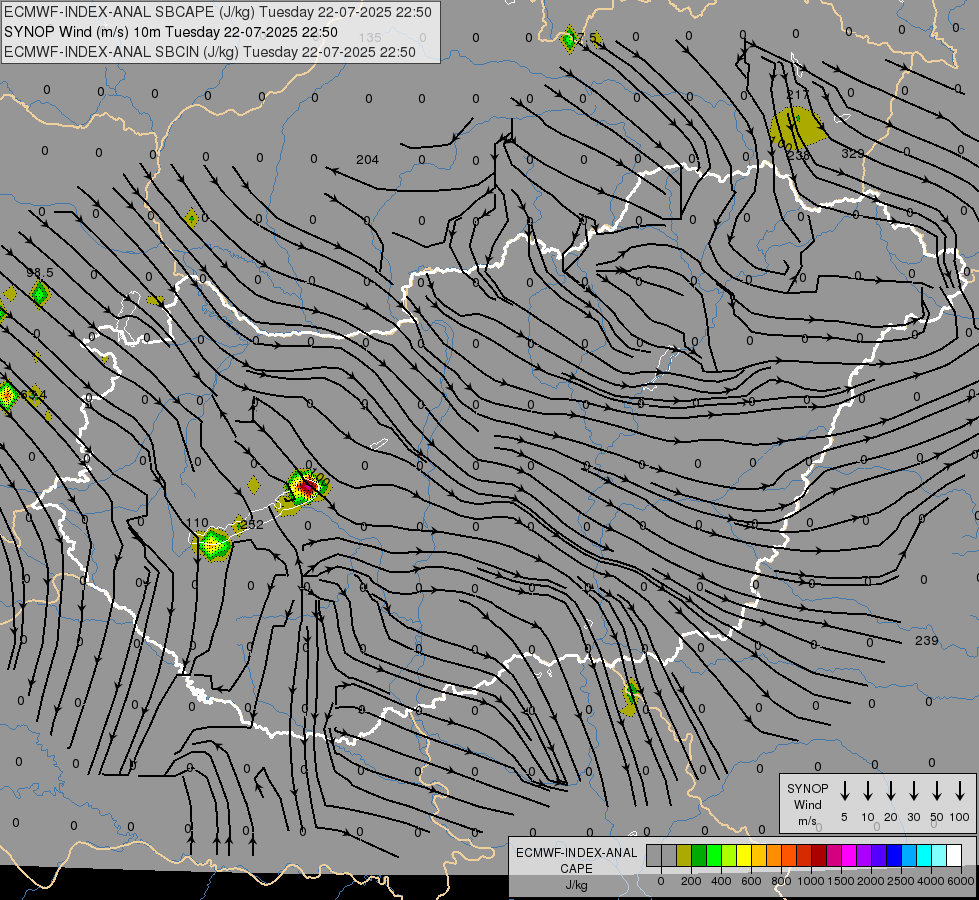Viewport: 979px width, 900px height.
Task: Click the 110 value on the map
Action: (x=197, y=523)
